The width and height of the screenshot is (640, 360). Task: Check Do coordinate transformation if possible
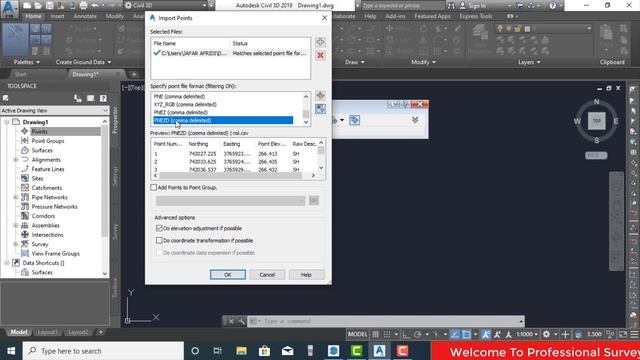click(159, 240)
